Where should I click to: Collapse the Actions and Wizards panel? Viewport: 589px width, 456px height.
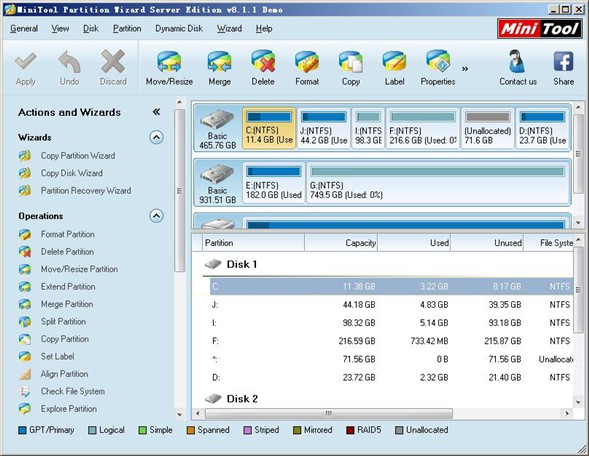click(x=156, y=112)
